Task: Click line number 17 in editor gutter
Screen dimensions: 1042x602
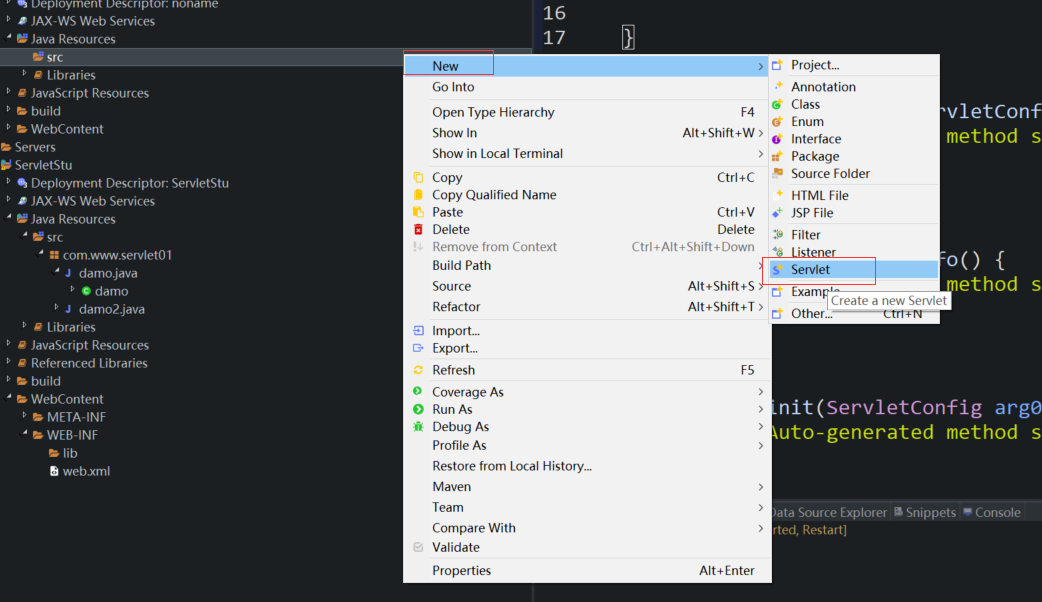Action: click(x=554, y=38)
